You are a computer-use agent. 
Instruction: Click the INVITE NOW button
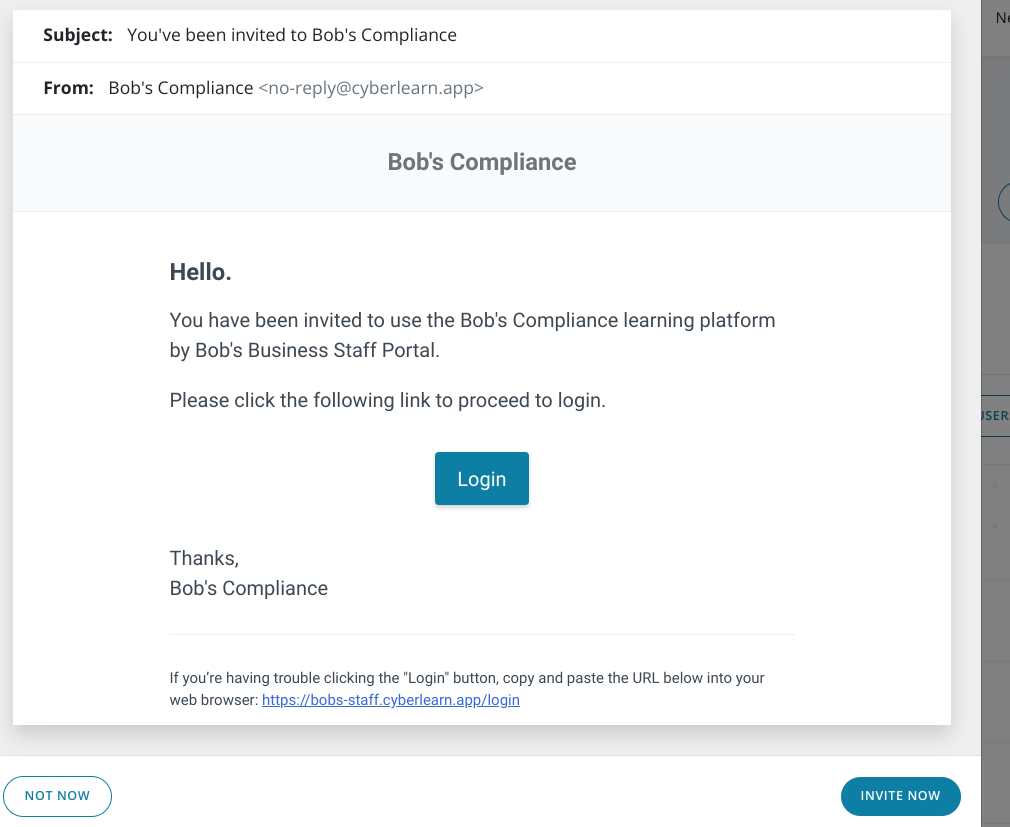[x=900, y=796]
